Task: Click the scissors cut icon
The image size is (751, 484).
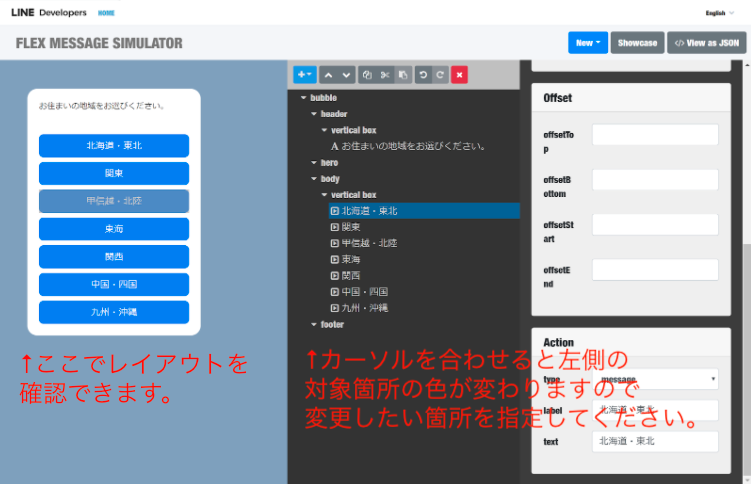Action: click(x=385, y=74)
